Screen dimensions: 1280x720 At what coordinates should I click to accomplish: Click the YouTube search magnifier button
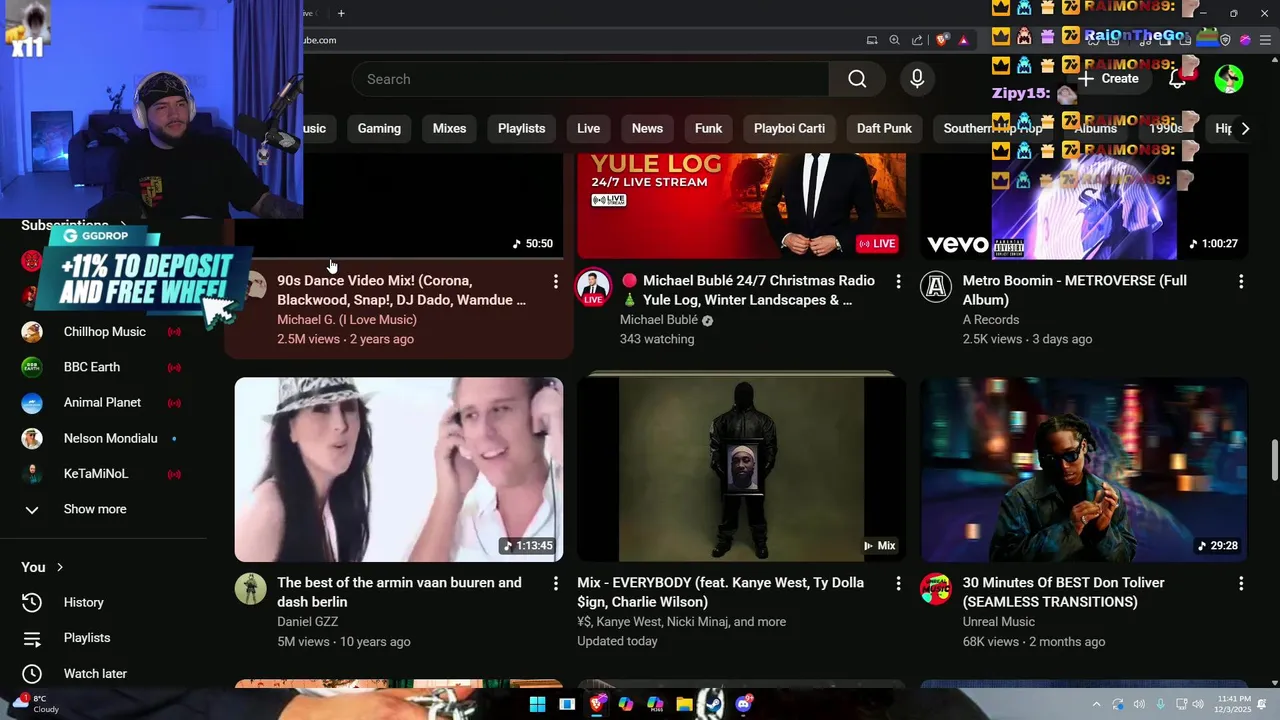pyautogui.click(x=857, y=79)
